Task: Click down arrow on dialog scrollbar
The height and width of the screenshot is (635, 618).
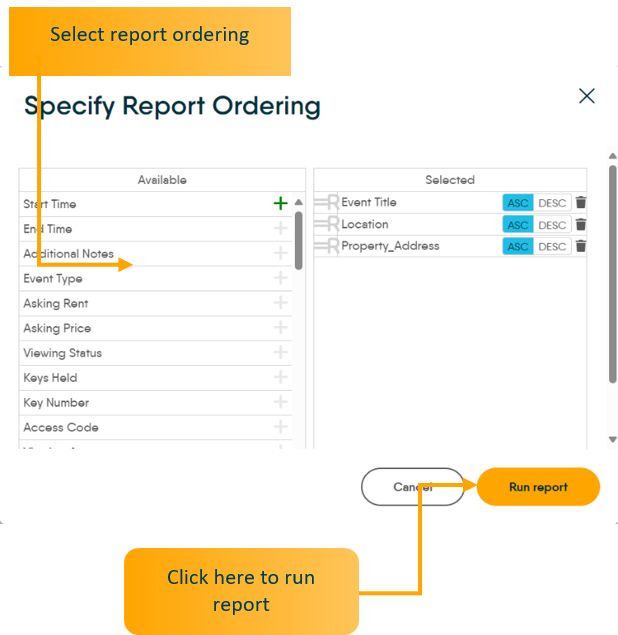Action: tap(612, 439)
